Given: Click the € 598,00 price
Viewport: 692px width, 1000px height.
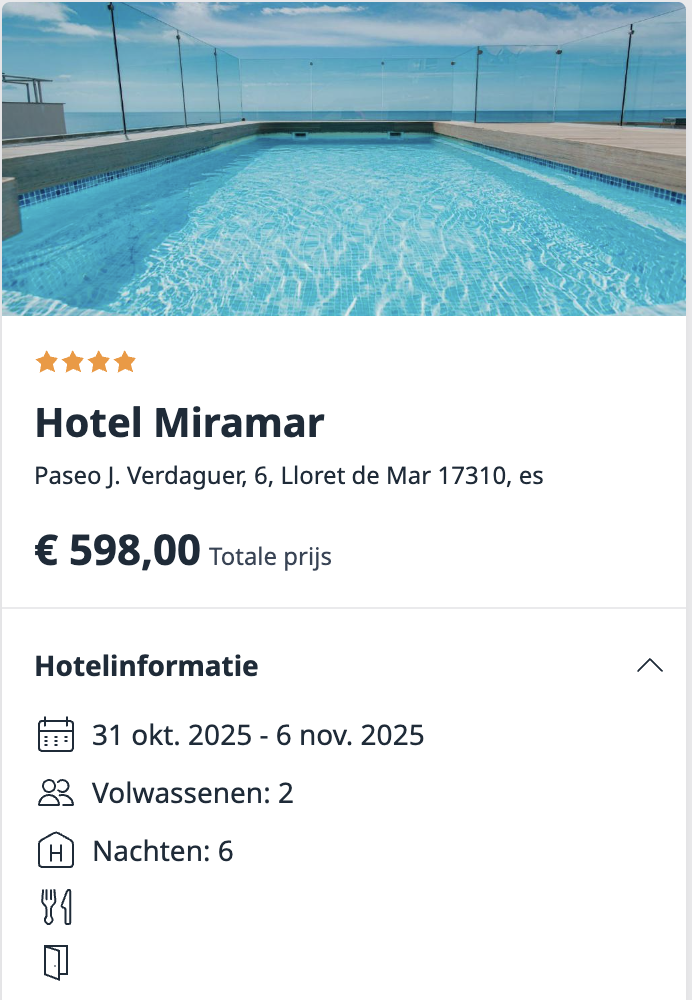Looking at the screenshot, I should 118,551.
